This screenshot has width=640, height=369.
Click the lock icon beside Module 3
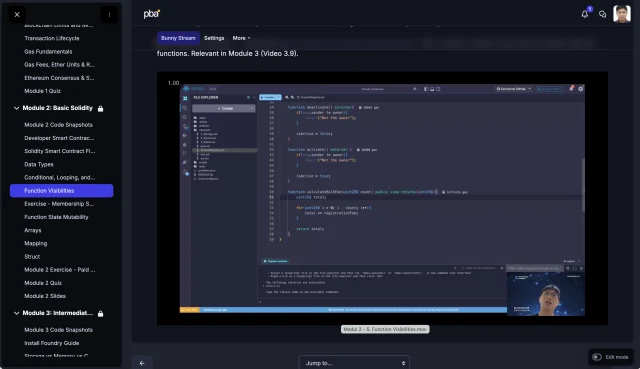pyautogui.click(x=100, y=313)
